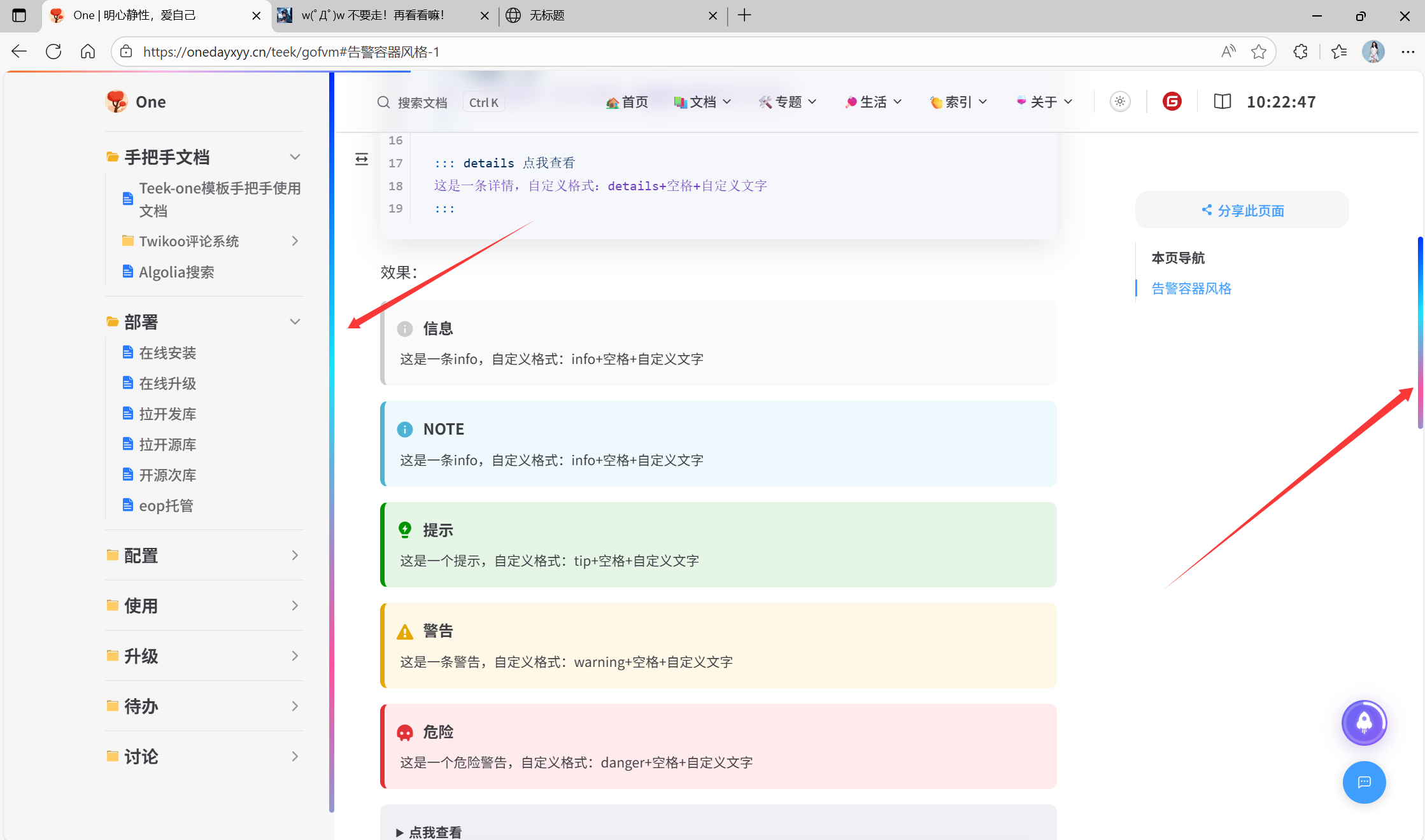
Task: Open the 在线安装 sidebar document link
Action: pyautogui.click(x=167, y=353)
